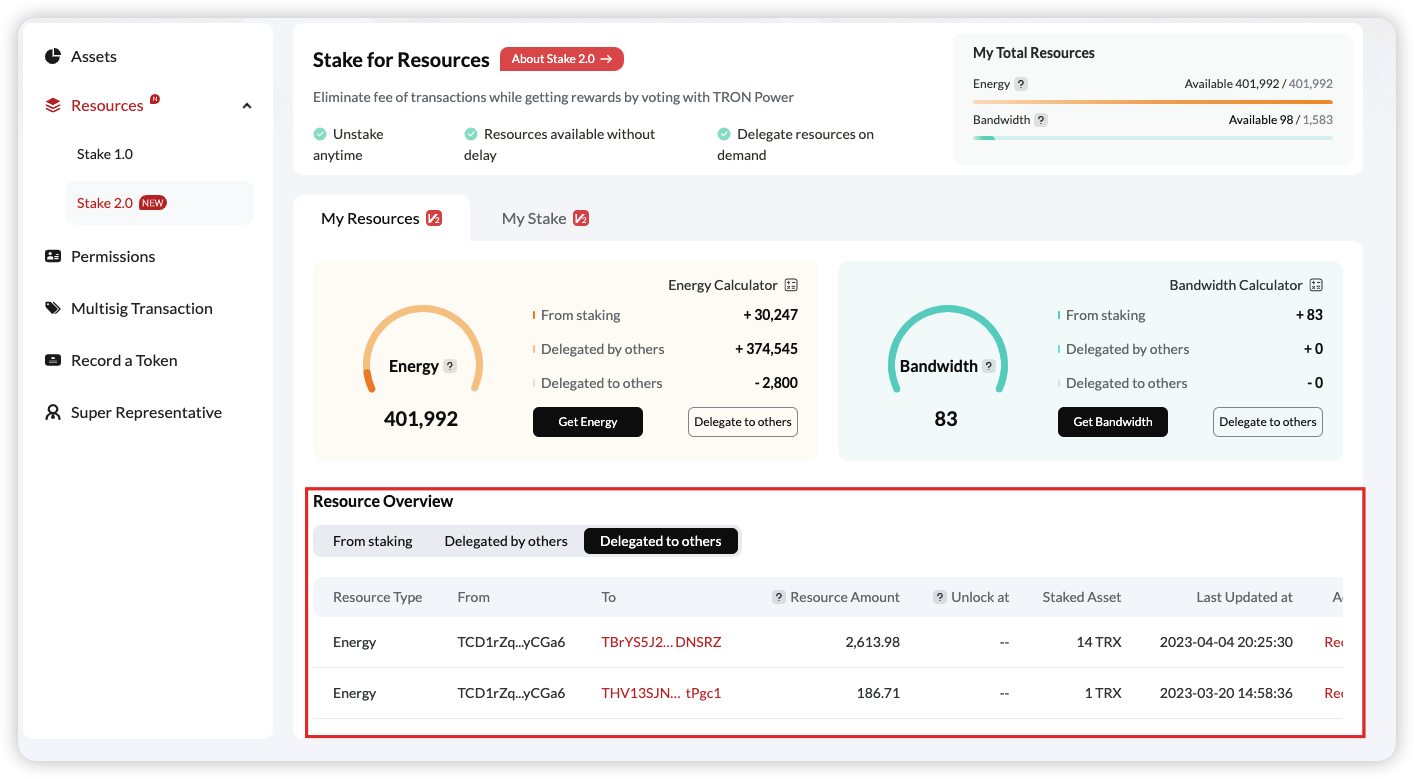Click the help icon beside Resource Amount
The height and width of the screenshot is (779, 1414).
[778, 597]
